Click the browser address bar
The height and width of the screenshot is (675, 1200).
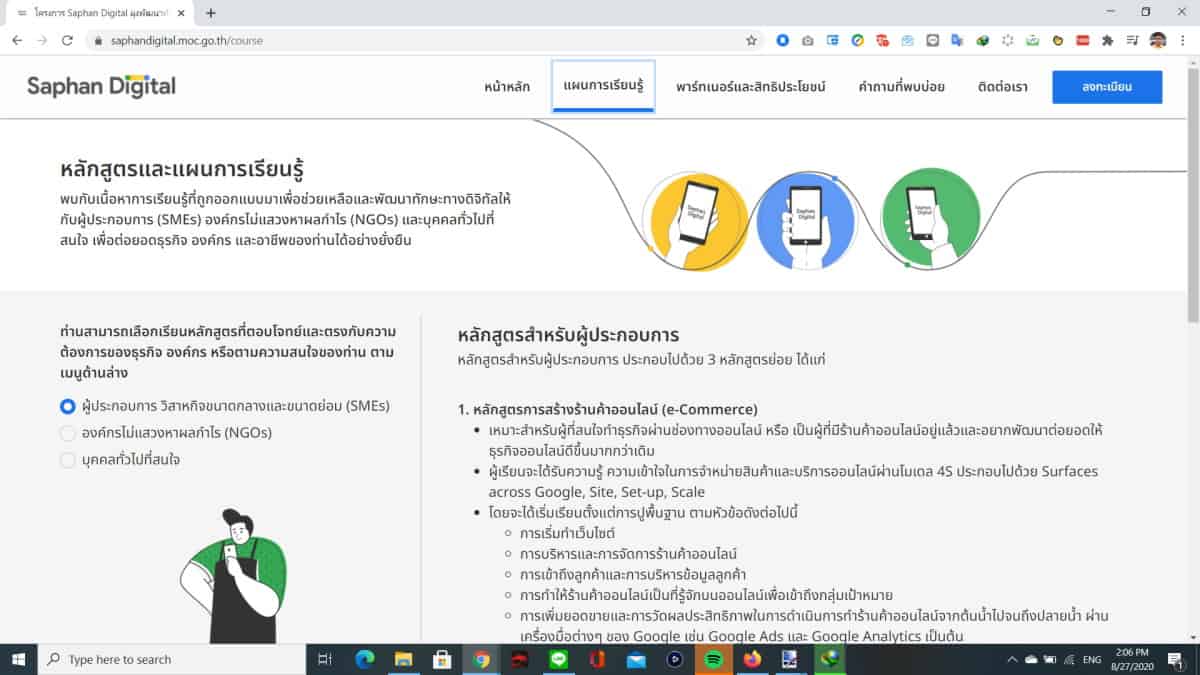click(400, 41)
